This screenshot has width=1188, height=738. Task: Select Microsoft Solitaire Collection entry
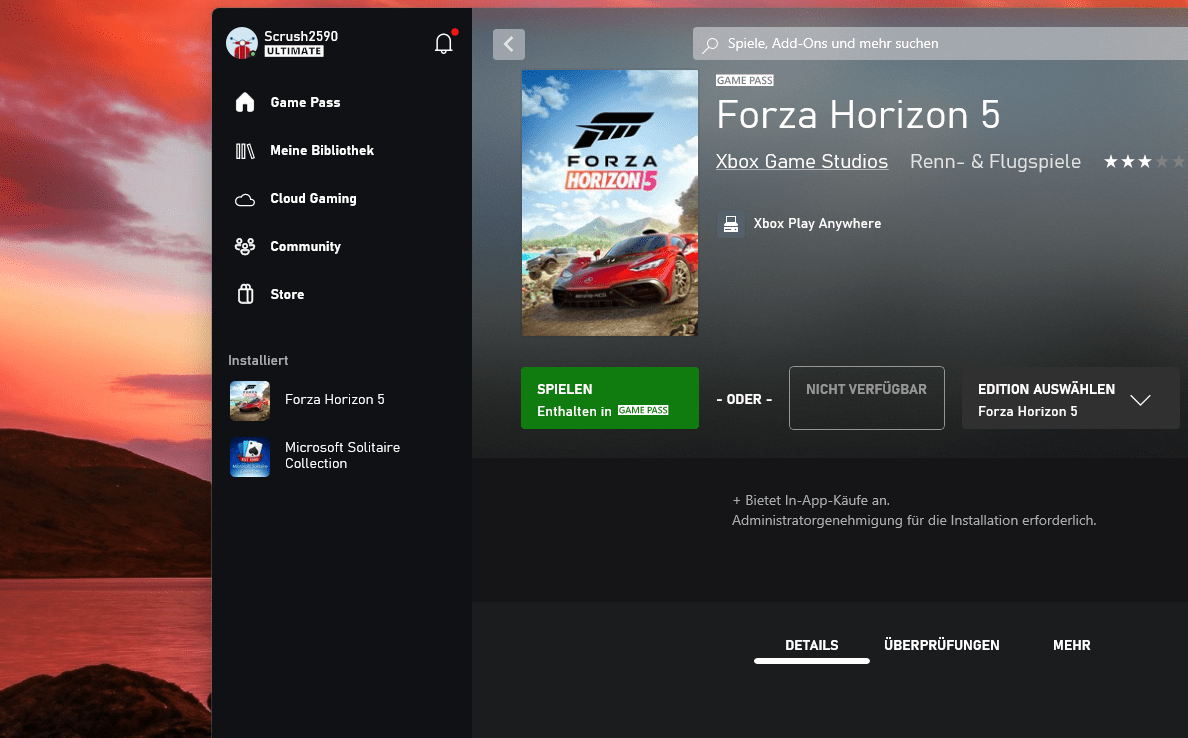pos(342,457)
